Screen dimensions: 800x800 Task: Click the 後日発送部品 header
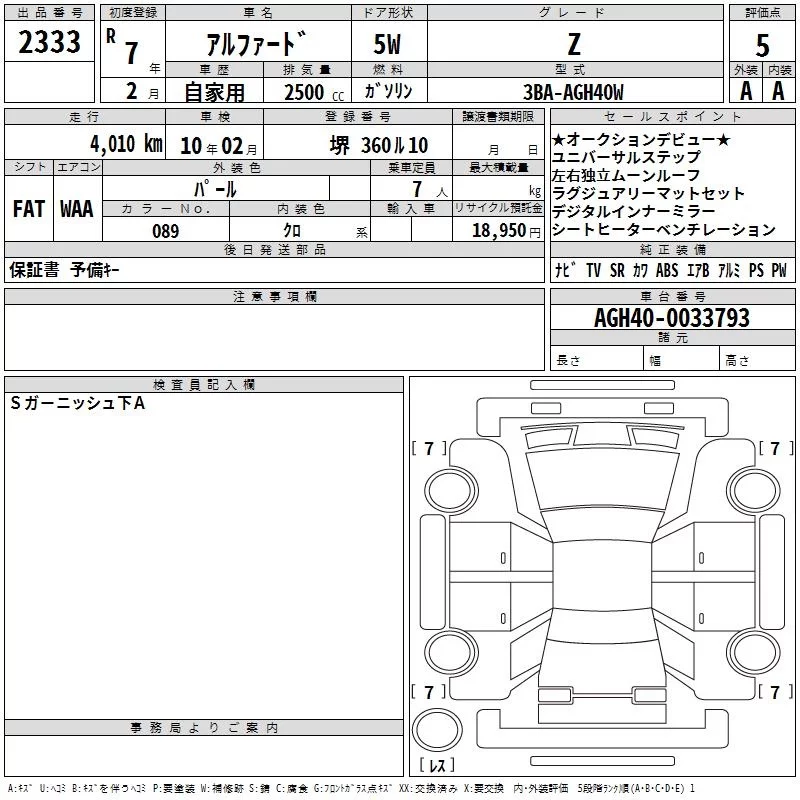(274, 249)
